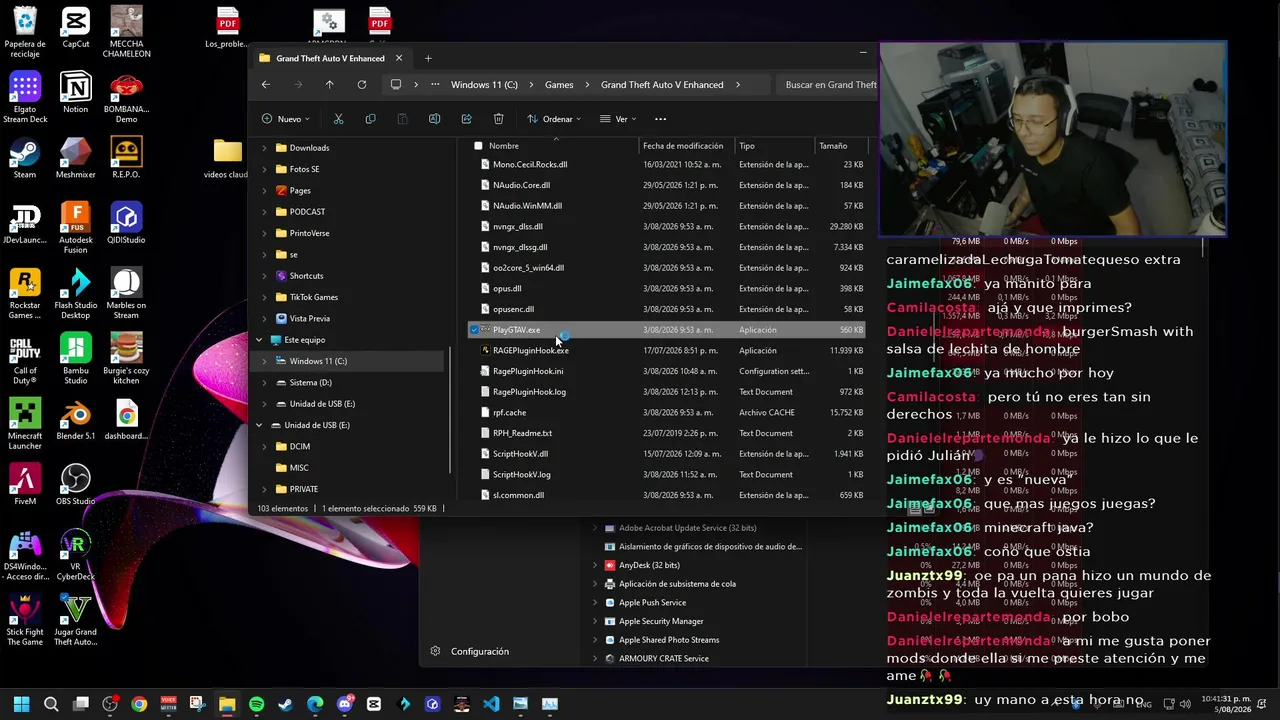This screenshot has width=1280, height=720.
Task: Expand the Fotos SE folder tree node
Action: click(x=264, y=169)
